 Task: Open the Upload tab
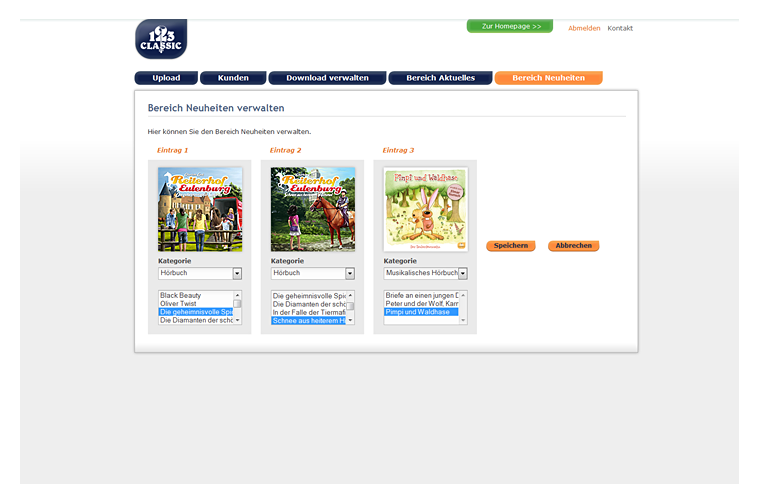click(166, 78)
